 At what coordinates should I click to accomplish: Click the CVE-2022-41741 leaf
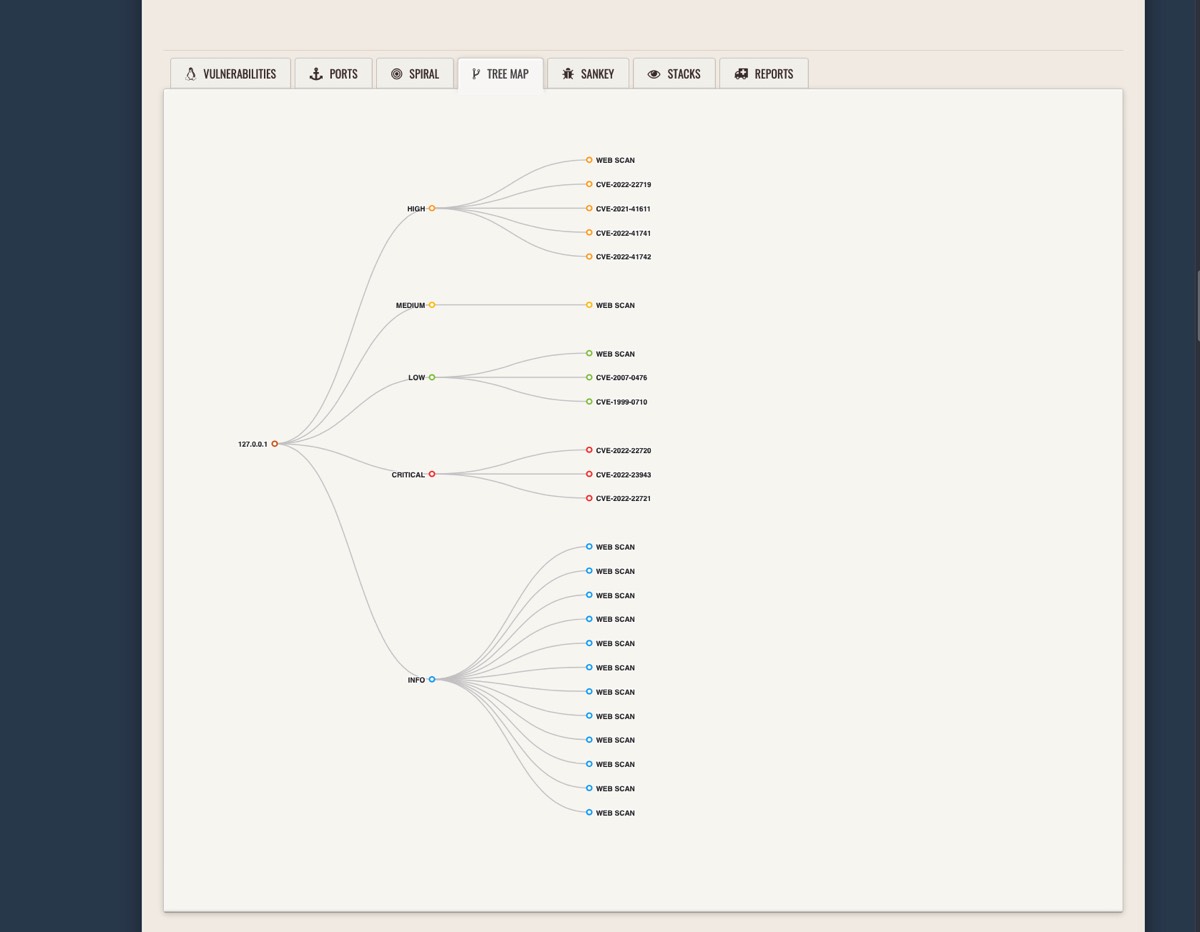tap(618, 233)
